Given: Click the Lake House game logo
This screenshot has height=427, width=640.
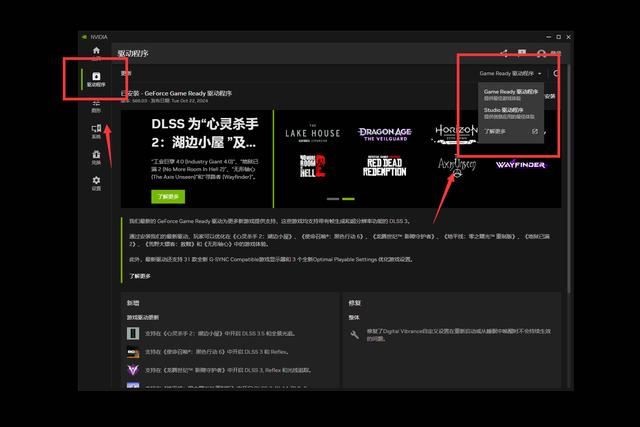Looking at the screenshot, I should pyautogui.click(x=310, y=134).
